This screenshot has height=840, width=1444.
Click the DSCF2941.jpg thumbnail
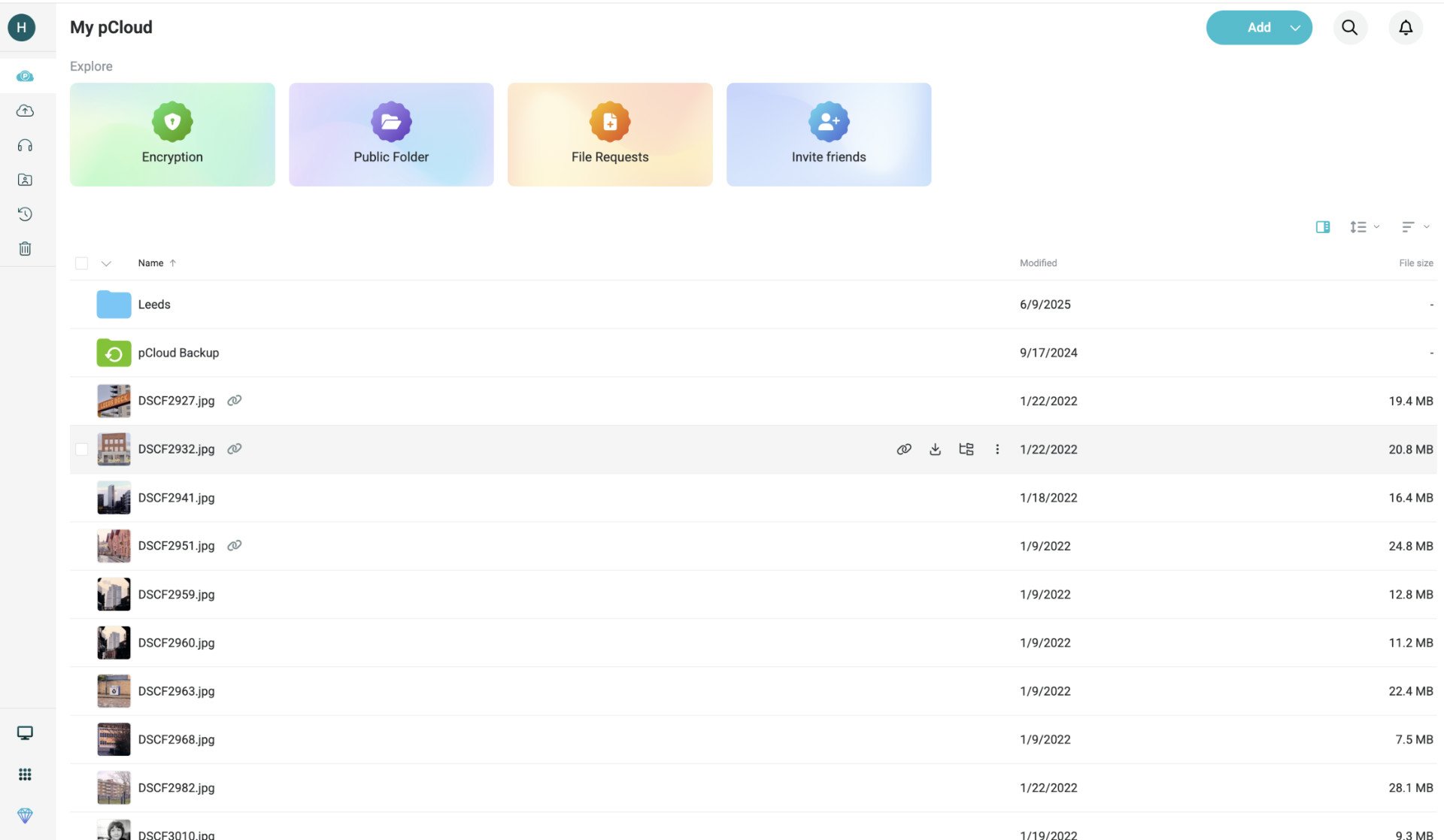tap(114, 497)
